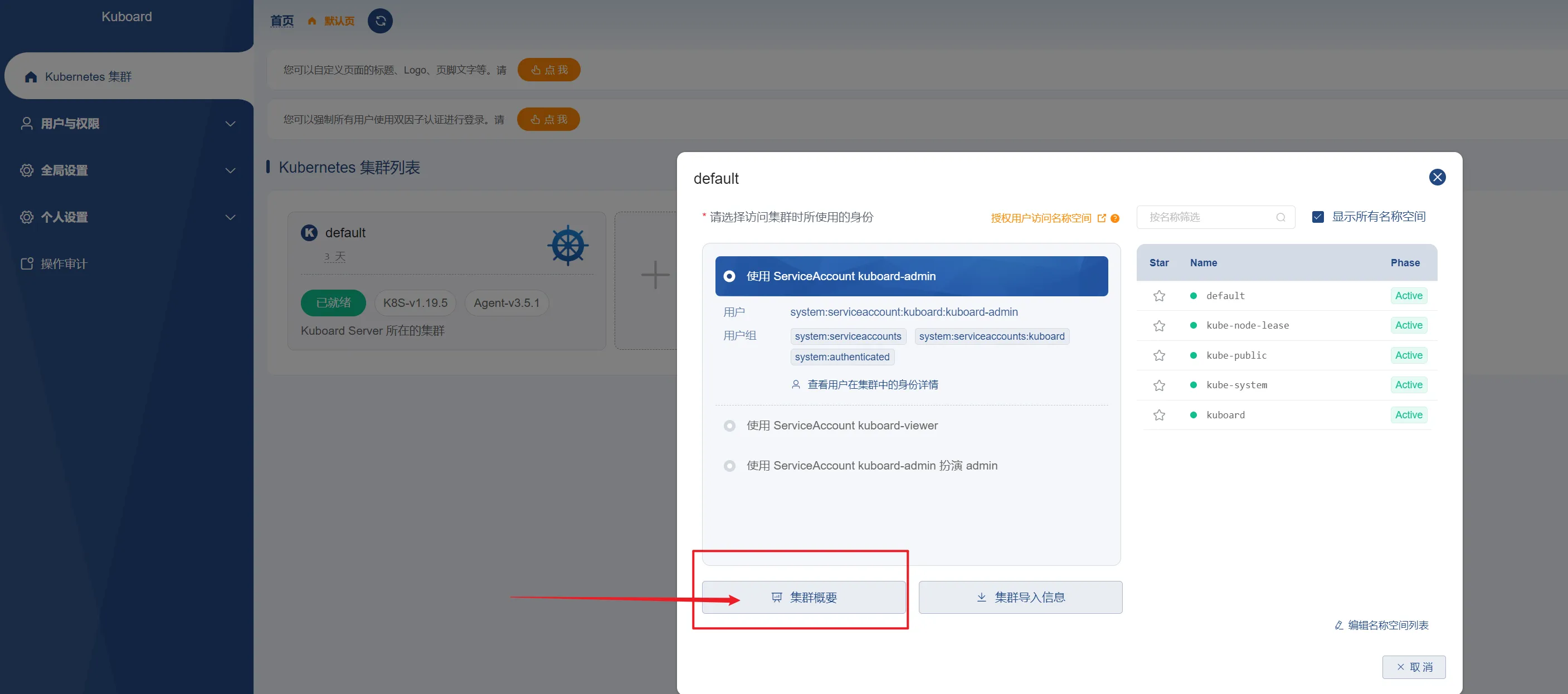Open 授权用户访问名称空间 link
1568x694 pixels.
pyautogui.click(x=1041, y=218)
